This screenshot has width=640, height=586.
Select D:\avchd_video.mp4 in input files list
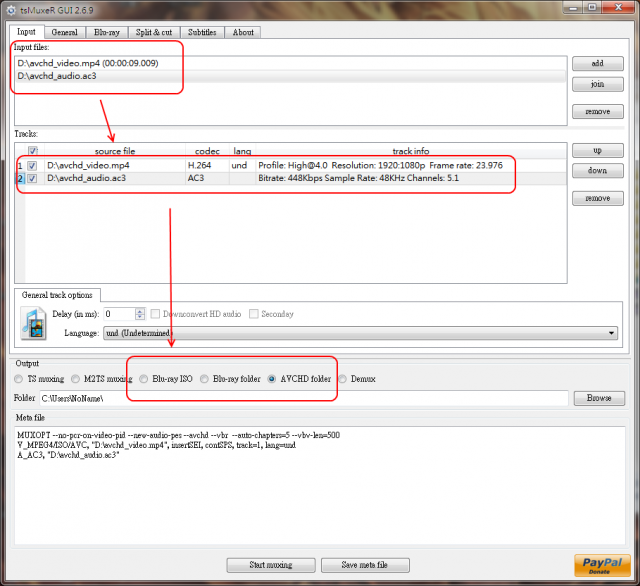click(291, 63)
